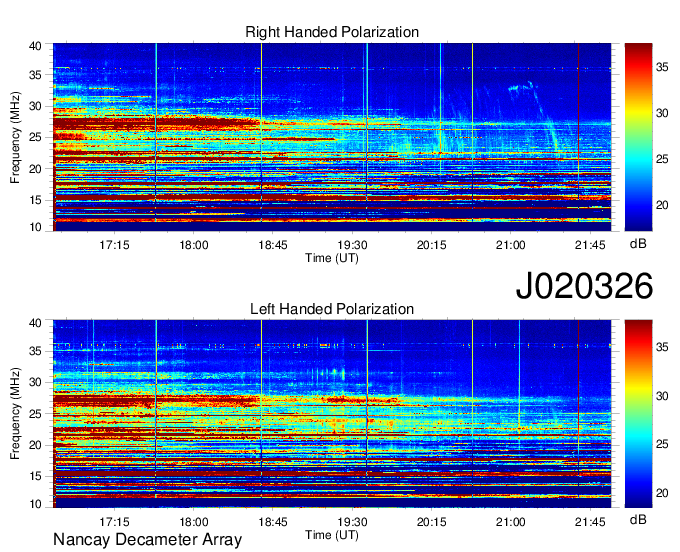
Task: Click the Left Handed Polarization spectrogram image
Action: pyautogui.click(x=332, y=414)
